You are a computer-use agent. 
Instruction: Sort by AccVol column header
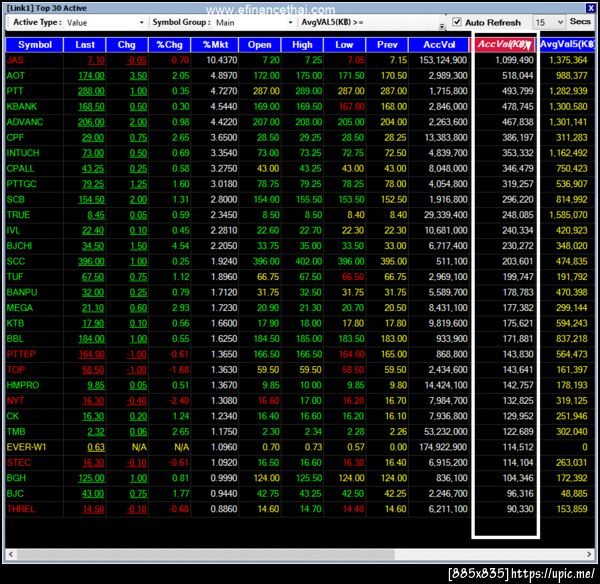(439, 45)
